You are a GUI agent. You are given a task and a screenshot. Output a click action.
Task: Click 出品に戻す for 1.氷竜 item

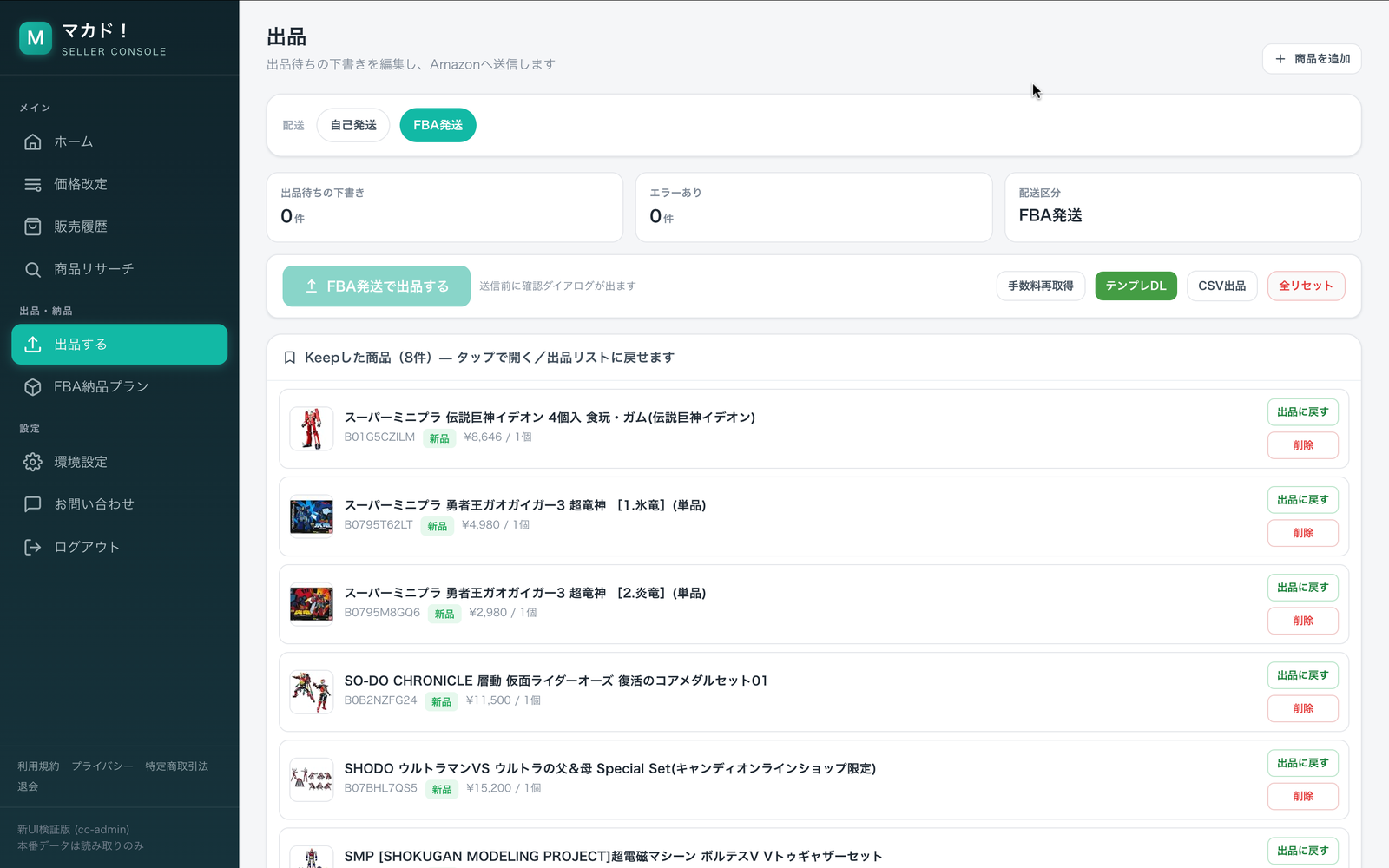(x=1302, y=500)
